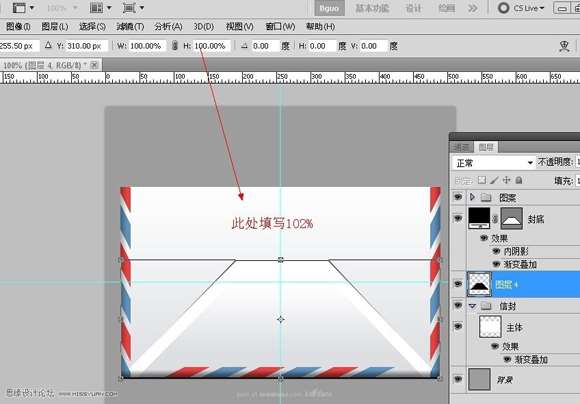Hide all effects of 封底 layer
580x404 pixels.
point(483,238)
